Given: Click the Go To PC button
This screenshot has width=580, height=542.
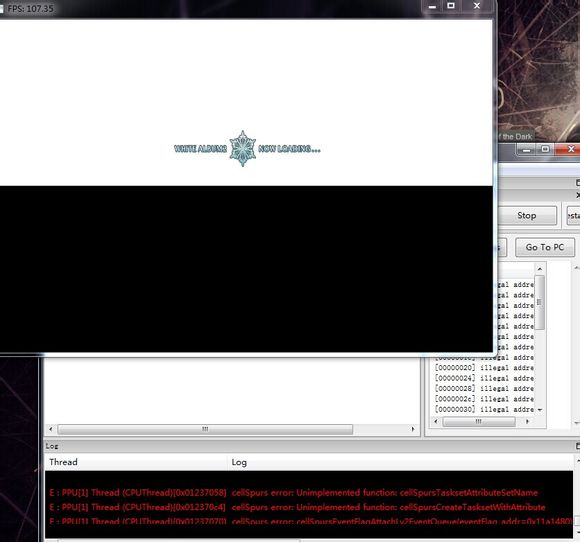Looking at the screenshot, I should pos(545,247).
